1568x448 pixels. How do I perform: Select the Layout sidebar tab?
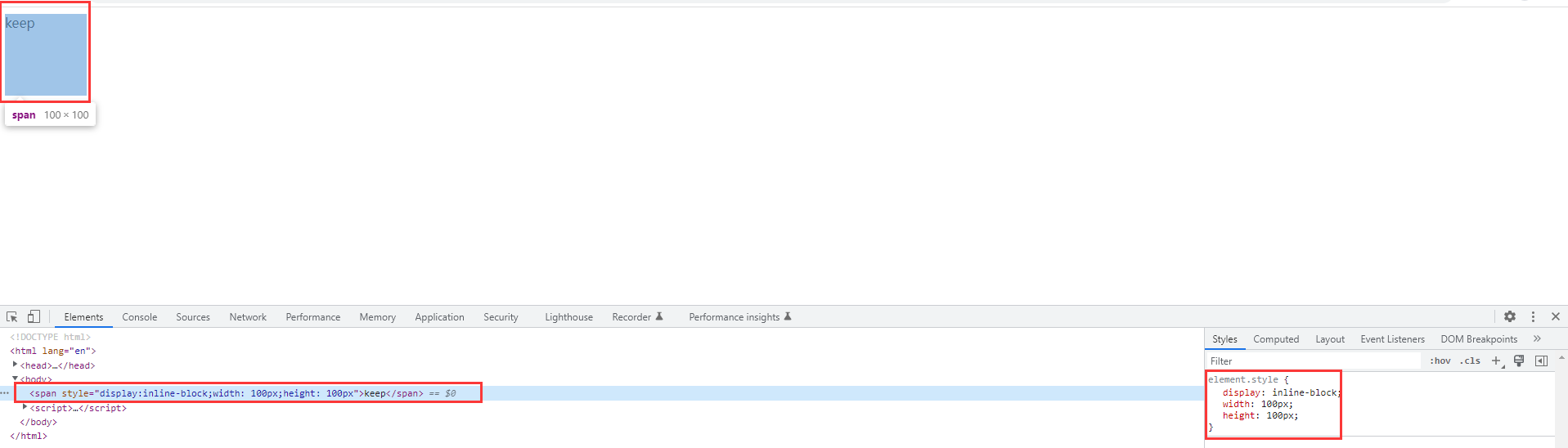[x=1330, y=339]
